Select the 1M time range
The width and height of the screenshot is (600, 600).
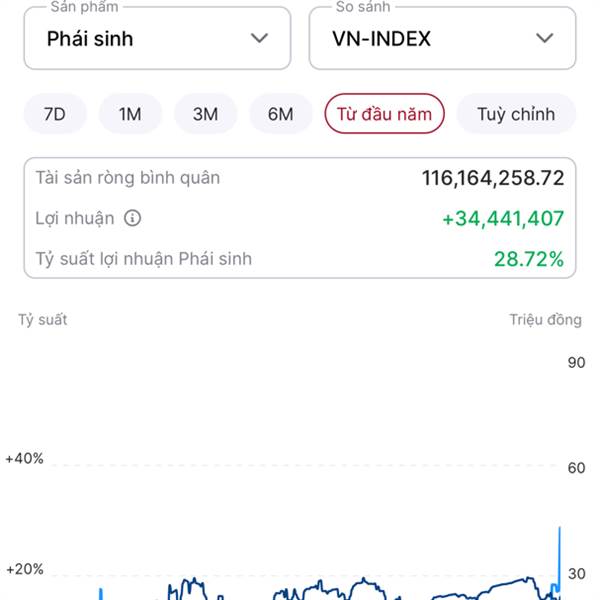[x=130, y=114]
